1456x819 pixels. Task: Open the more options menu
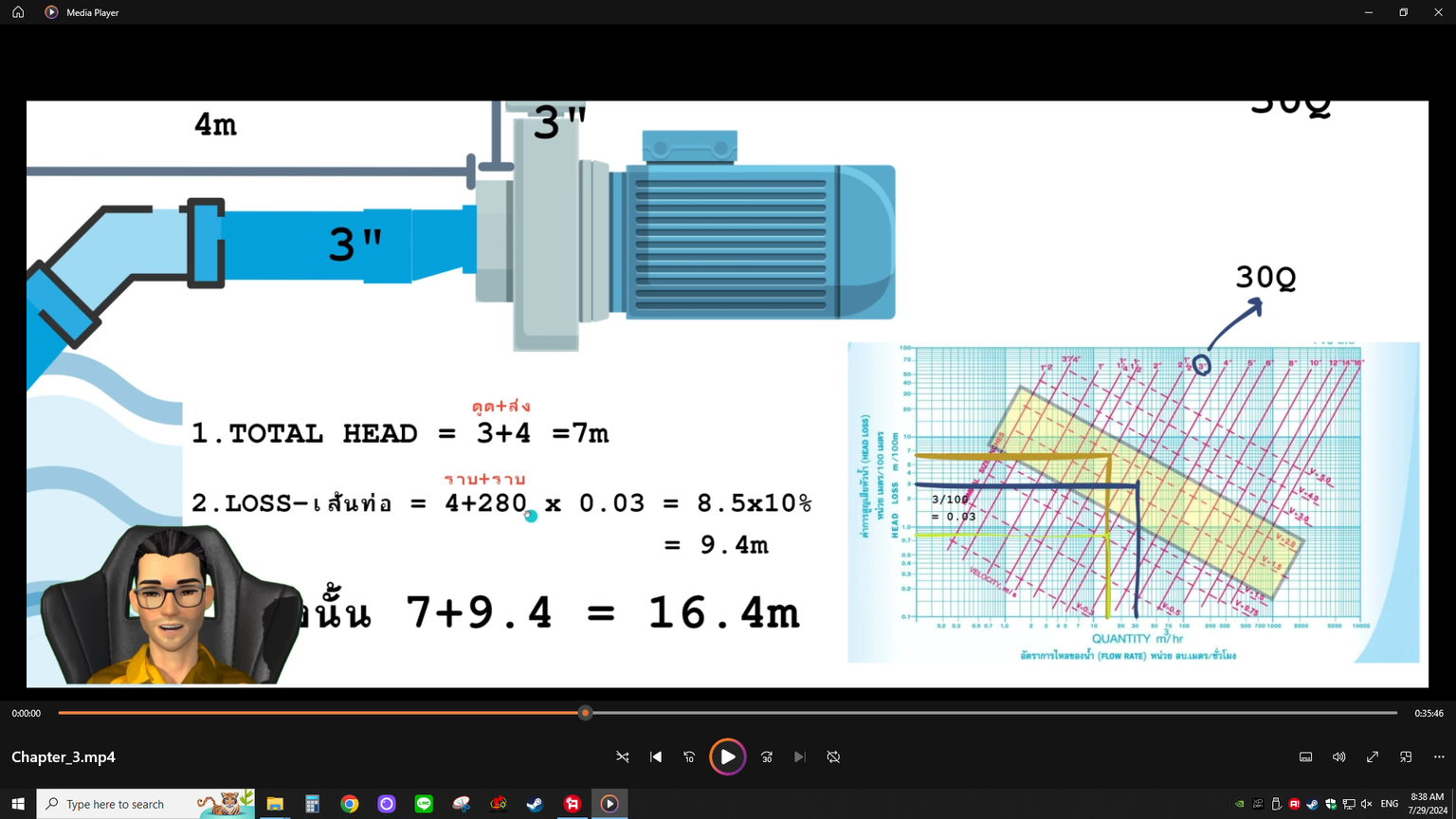[1439, 756]
